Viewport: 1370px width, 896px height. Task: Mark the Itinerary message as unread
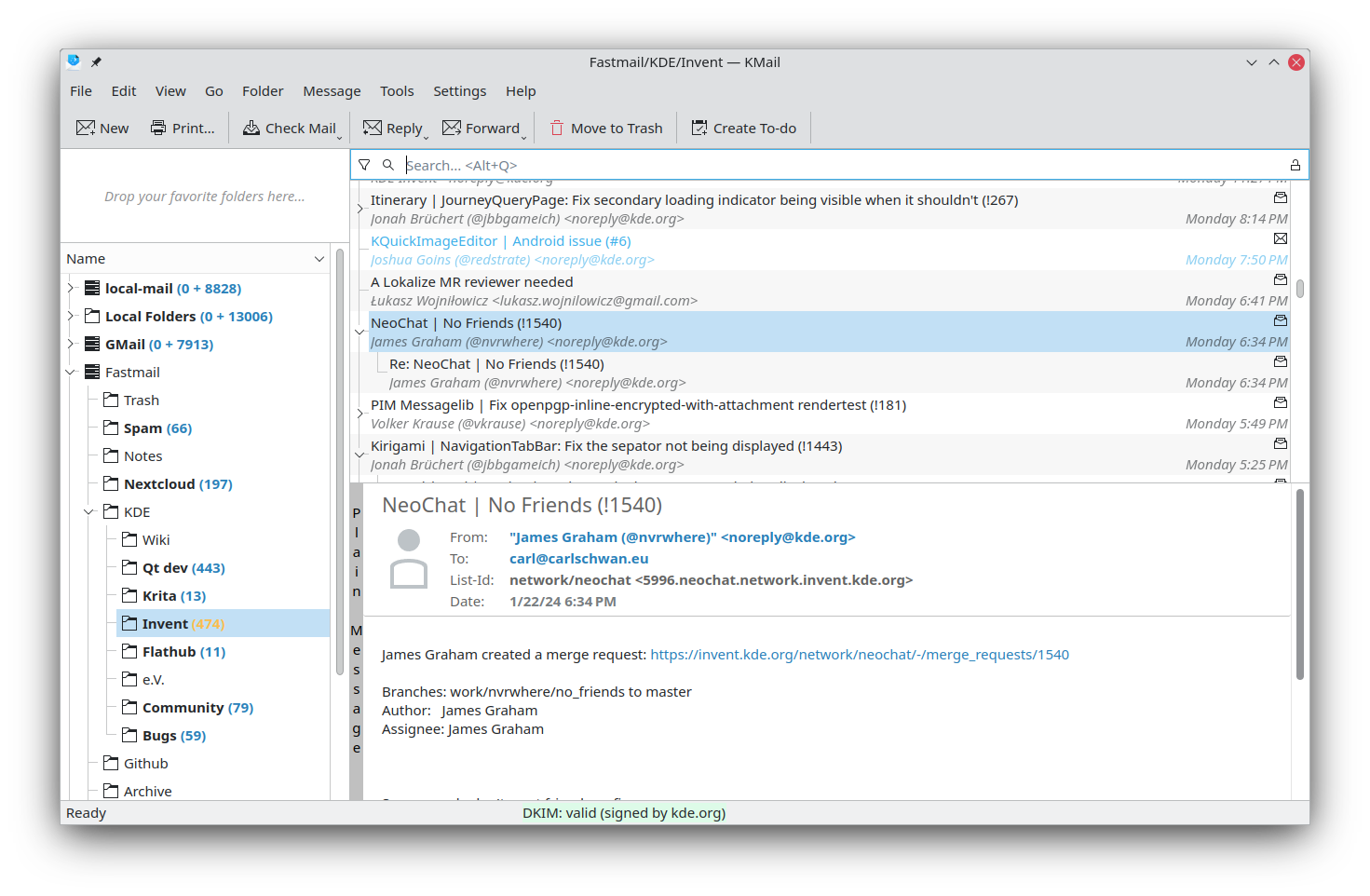1280,197
